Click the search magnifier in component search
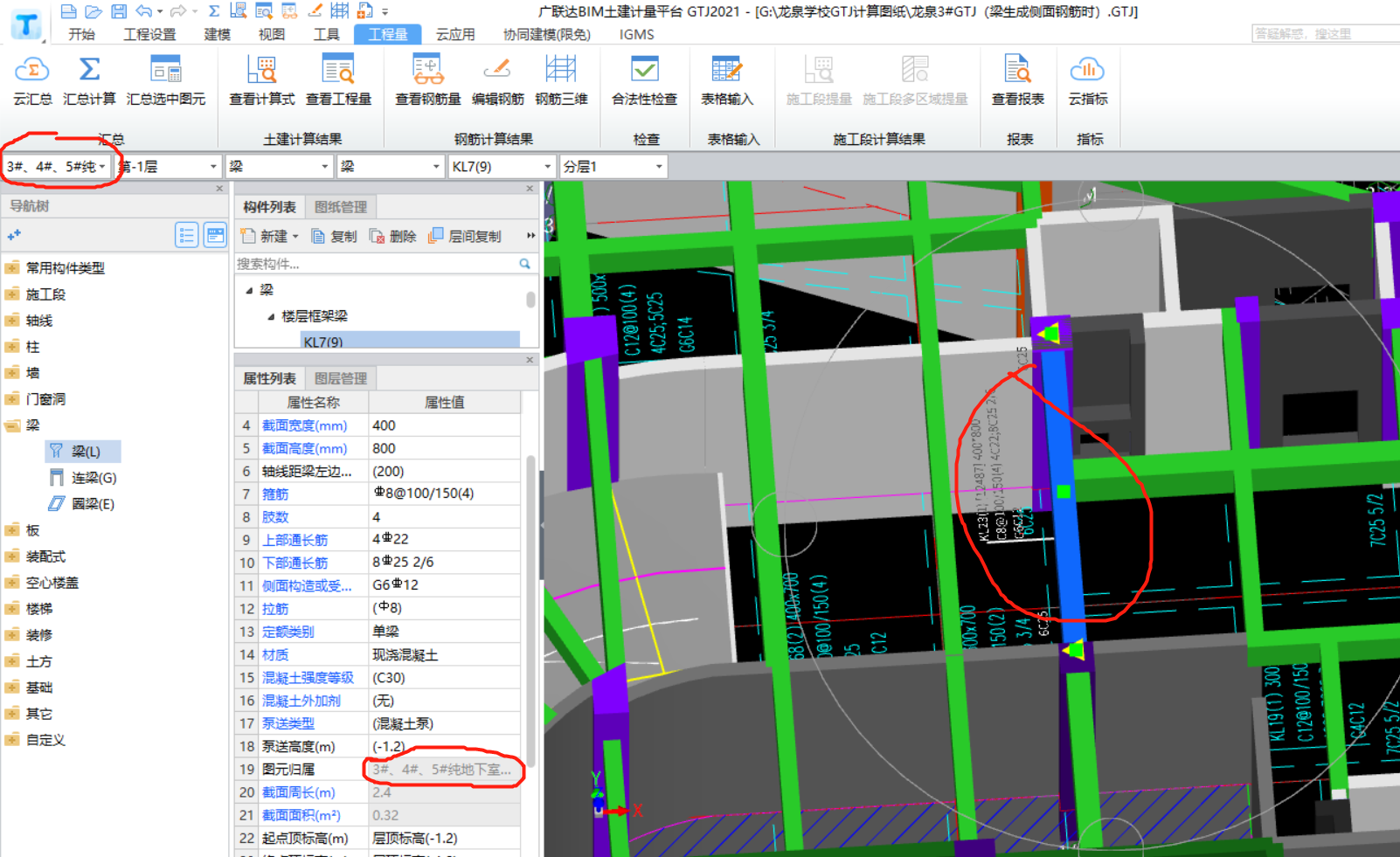The width and height of the screenshot is (1400, 857). (524, 263)
